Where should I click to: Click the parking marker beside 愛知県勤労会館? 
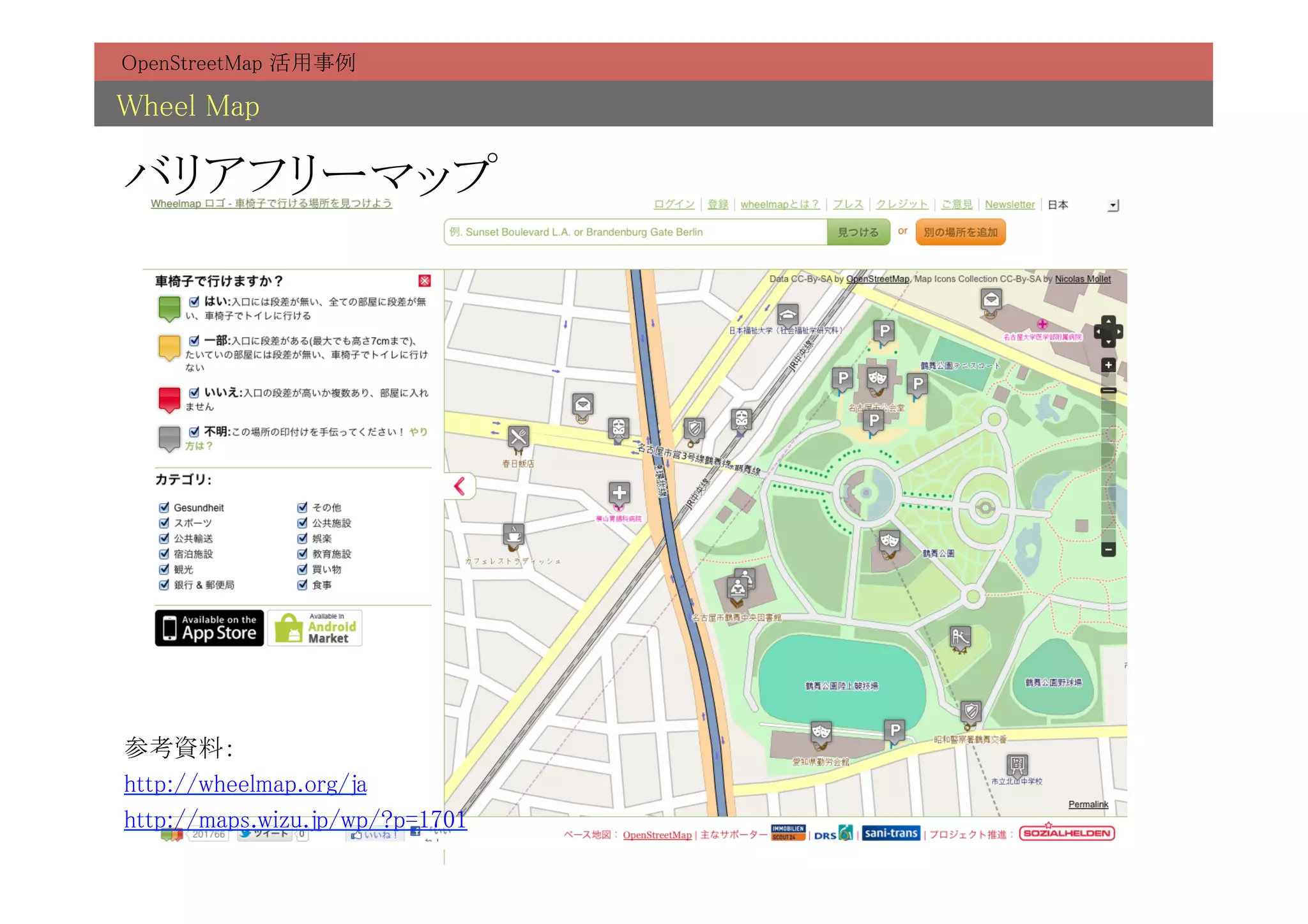coord(895,732)
